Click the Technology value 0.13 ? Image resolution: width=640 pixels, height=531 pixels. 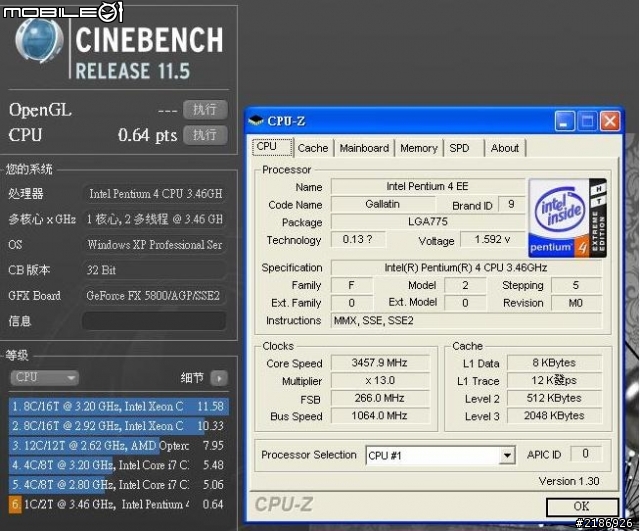(x=358, y=240)
